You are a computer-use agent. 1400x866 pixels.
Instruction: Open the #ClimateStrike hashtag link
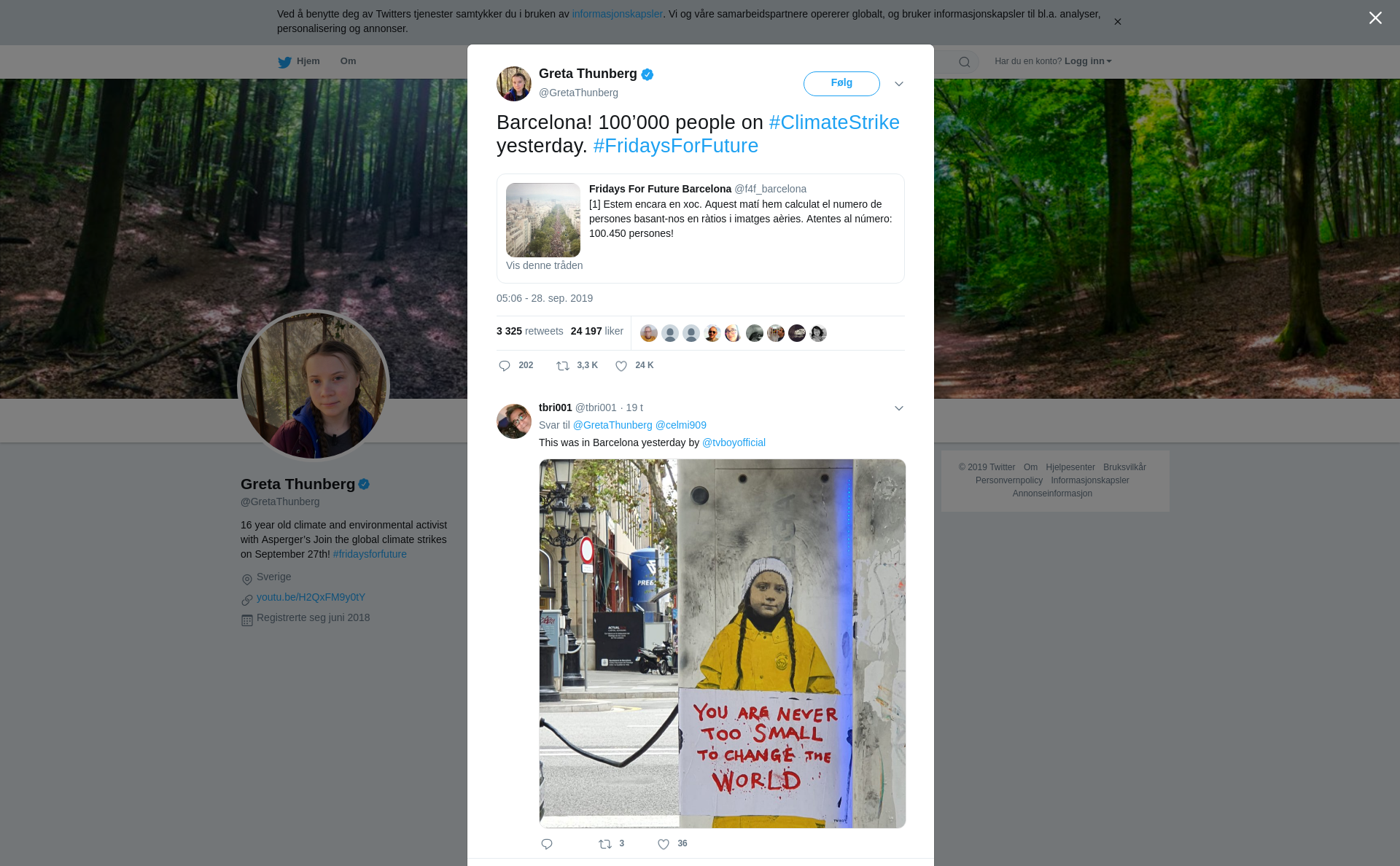(x=834, y=122)
